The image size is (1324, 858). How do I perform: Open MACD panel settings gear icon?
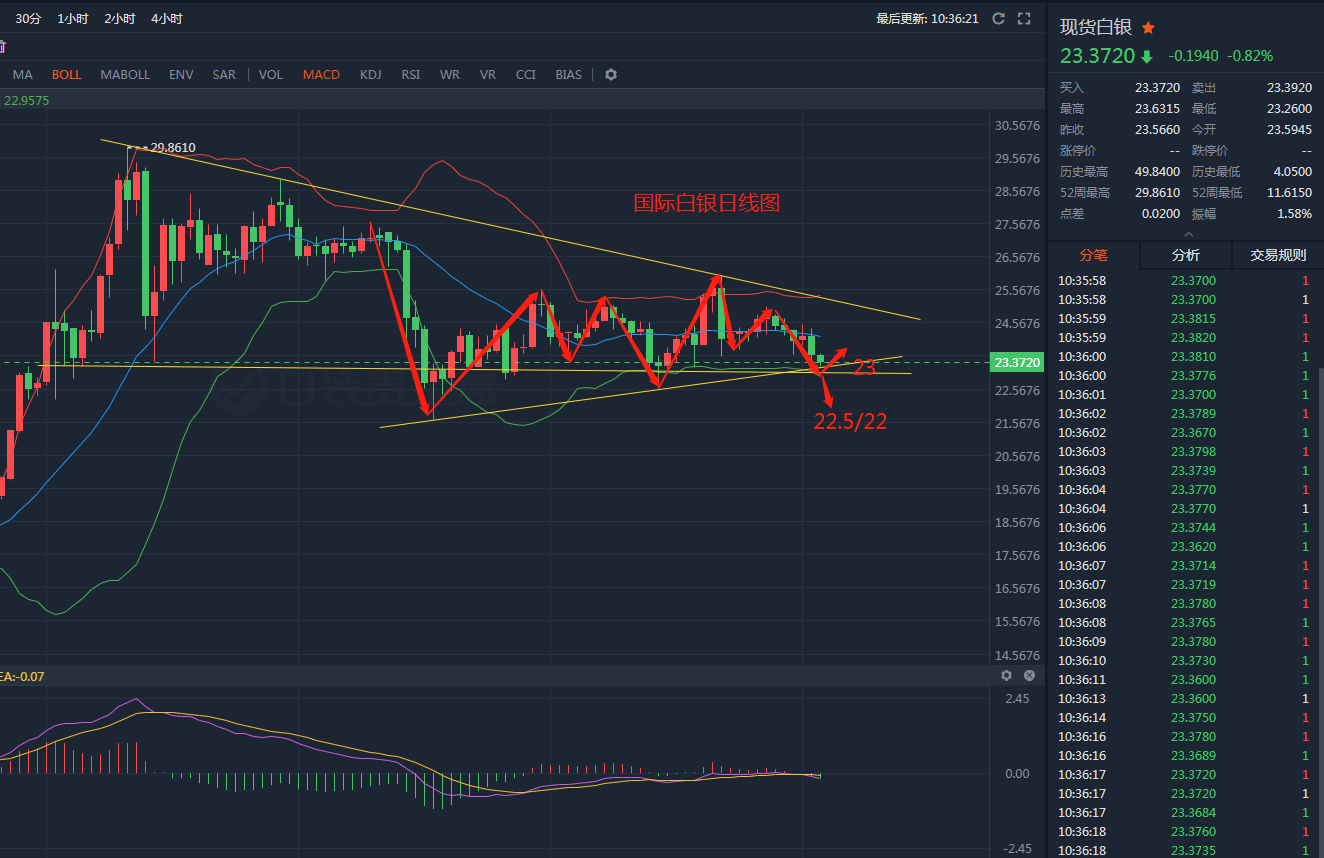1007,676
